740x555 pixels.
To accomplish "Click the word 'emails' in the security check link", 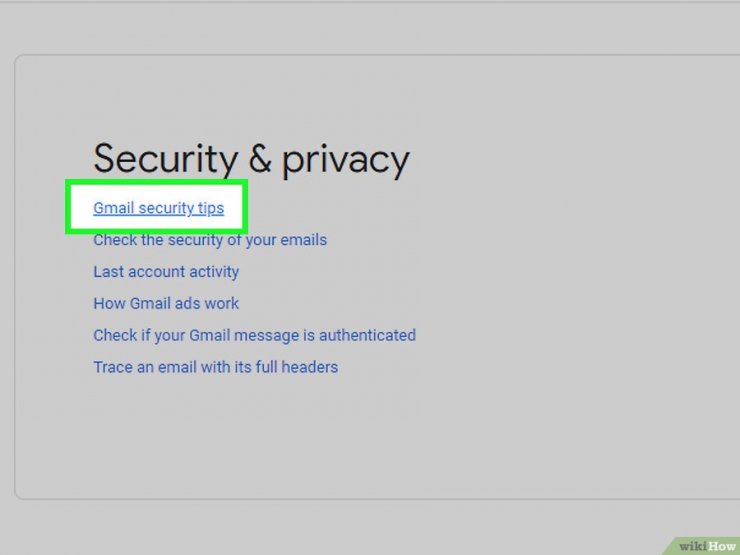I will click(303, 240).
